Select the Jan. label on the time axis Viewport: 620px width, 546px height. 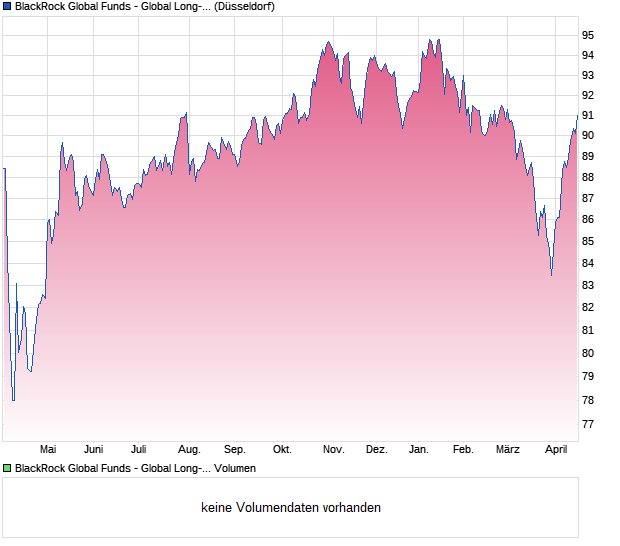click(419, 449)
